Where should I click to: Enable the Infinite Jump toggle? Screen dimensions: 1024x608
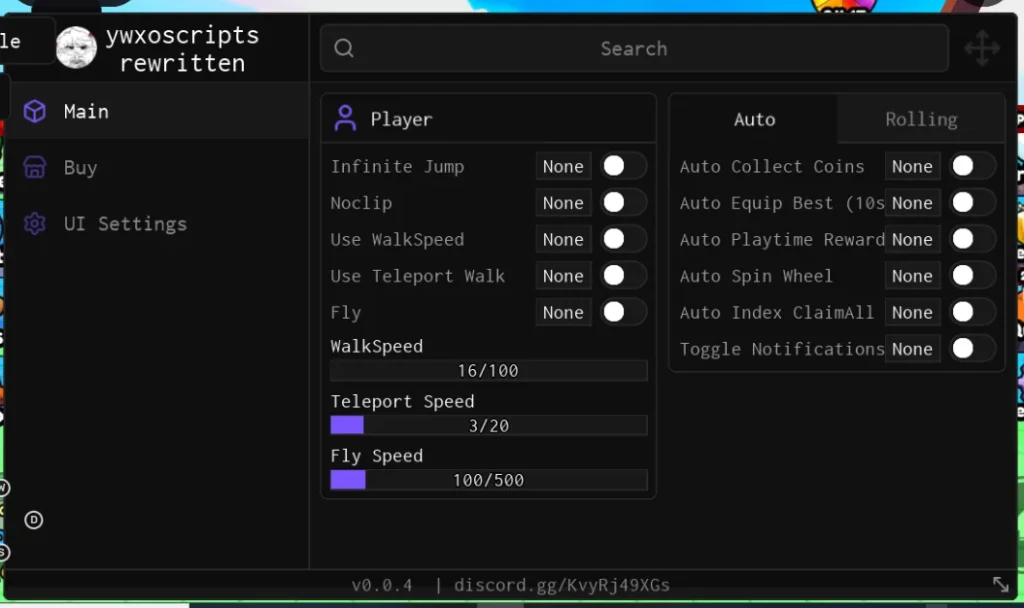(623, 166)
